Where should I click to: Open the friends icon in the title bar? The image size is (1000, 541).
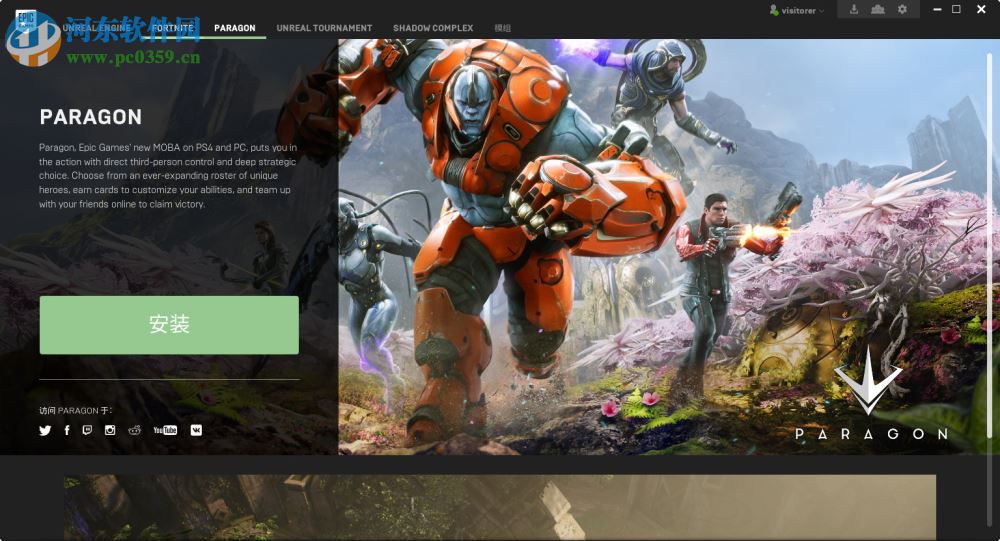(x=878, y=10)
